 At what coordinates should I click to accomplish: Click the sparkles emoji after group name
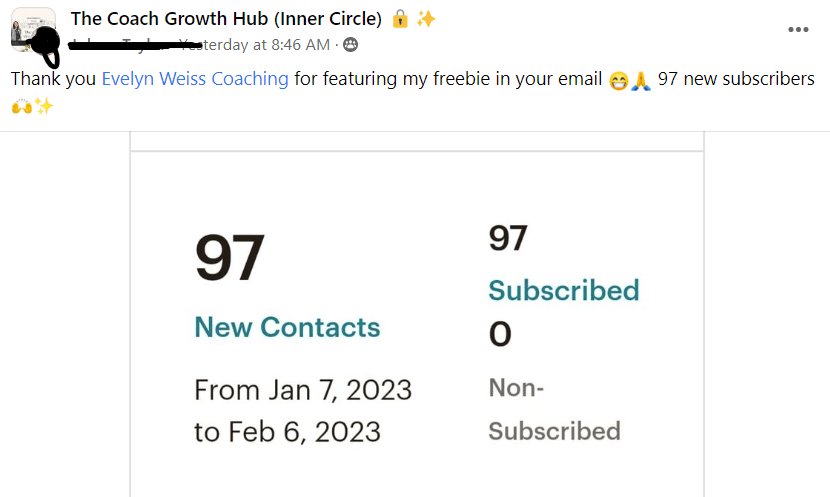[426, 19]
